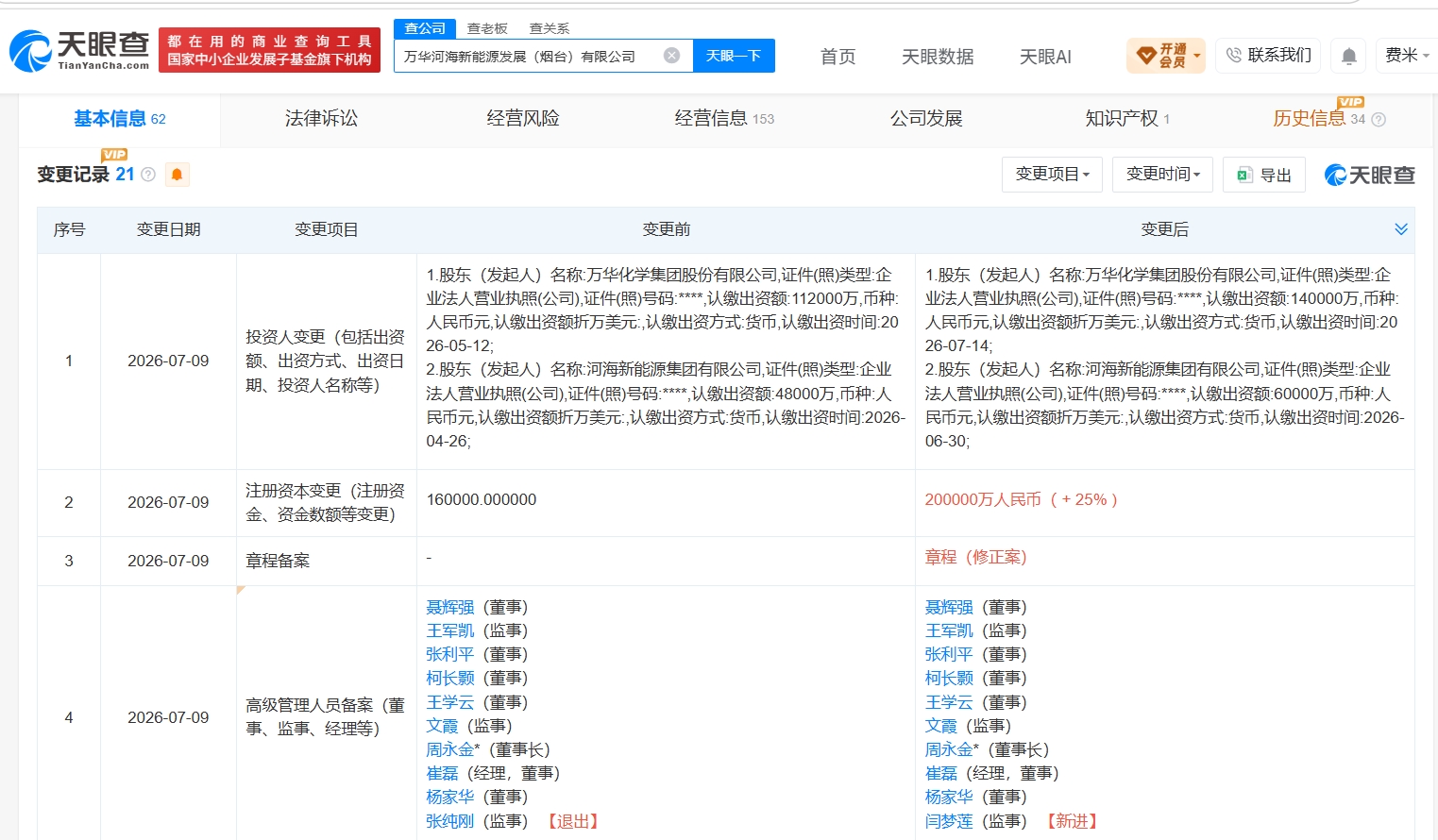This screenshot has height=840, width=1438.
Task: Open 王军凯 profile in 变更后 column
Action: [x=949, y=630]
